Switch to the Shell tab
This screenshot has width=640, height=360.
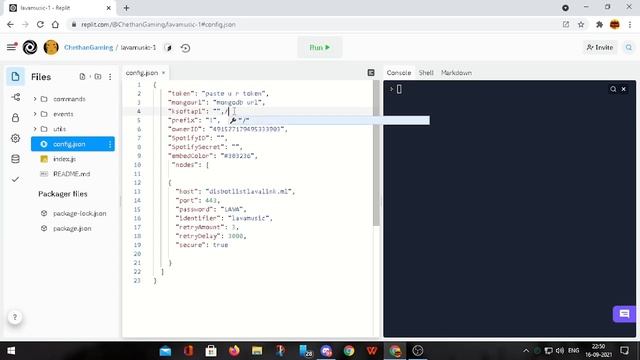coord(426,73)
